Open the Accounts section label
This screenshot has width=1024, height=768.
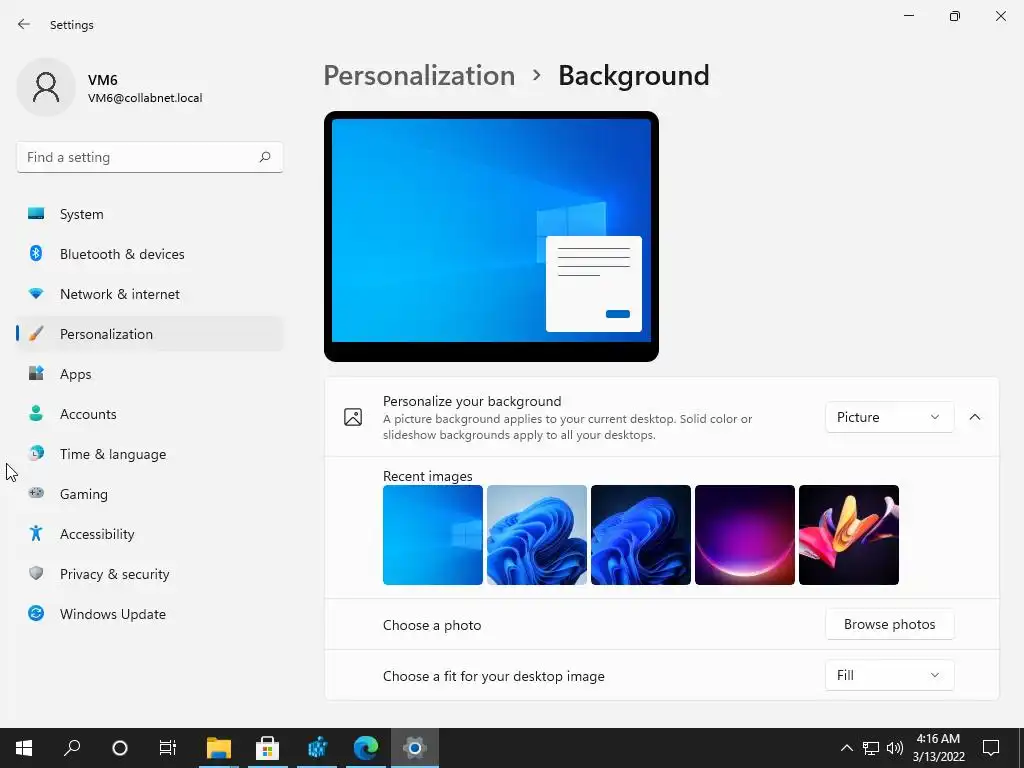pos(88,414)
